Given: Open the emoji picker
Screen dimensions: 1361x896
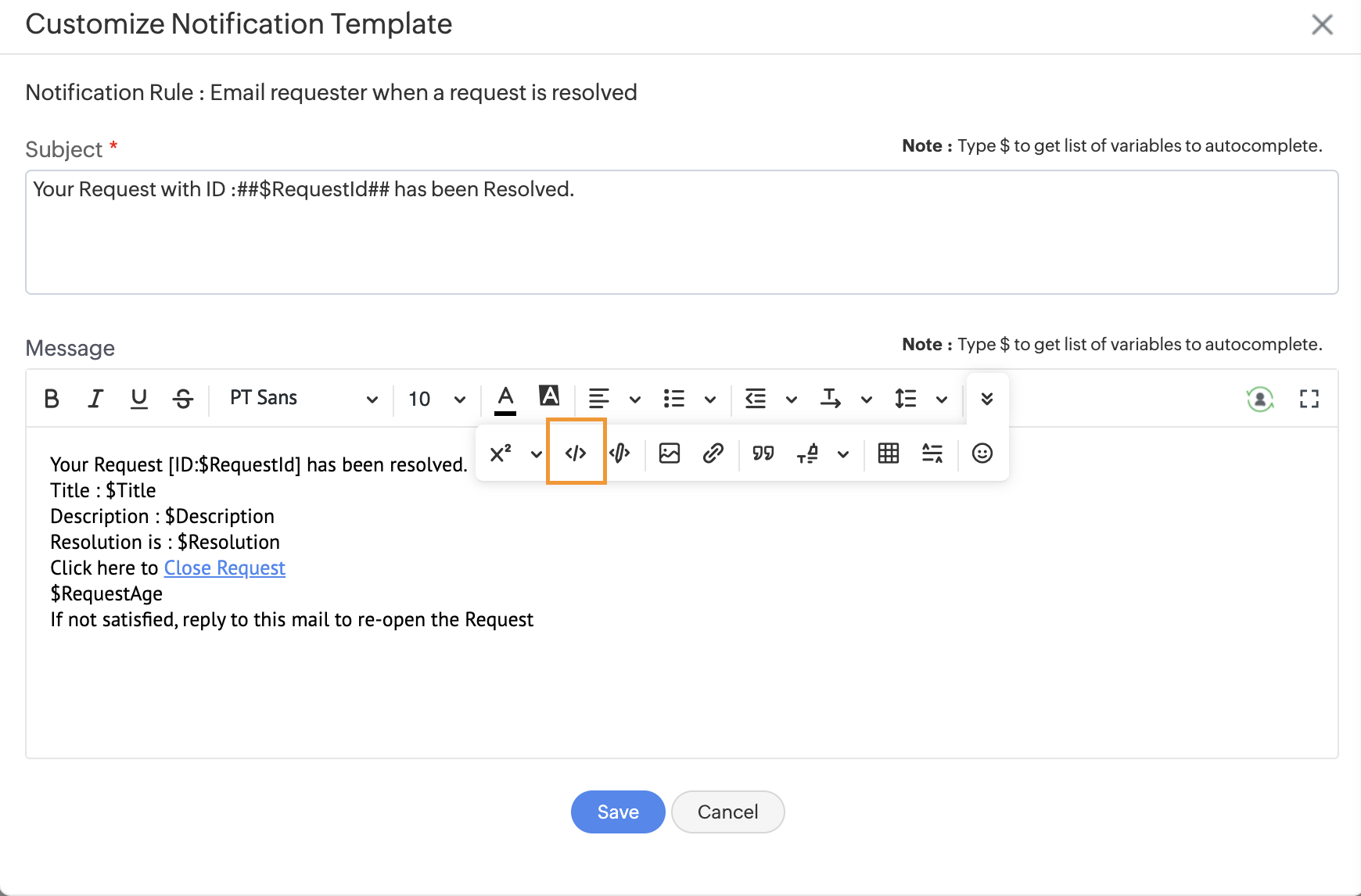Looking at the screenshot, I should click(982, 453).
